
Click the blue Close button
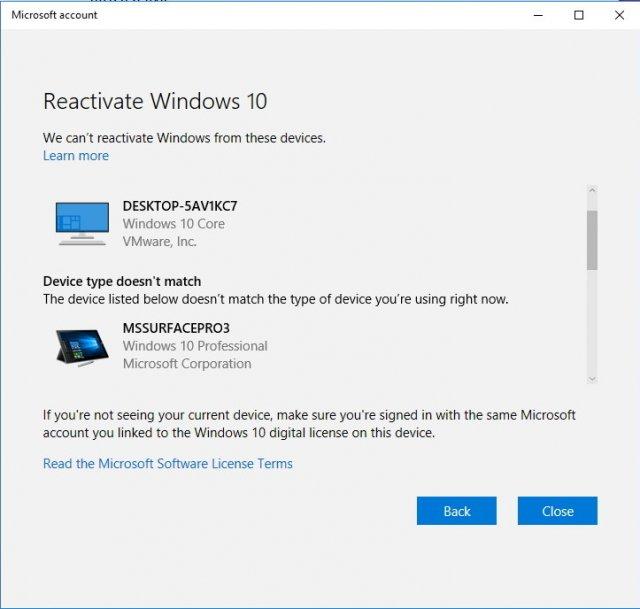(x=558, y=511)
